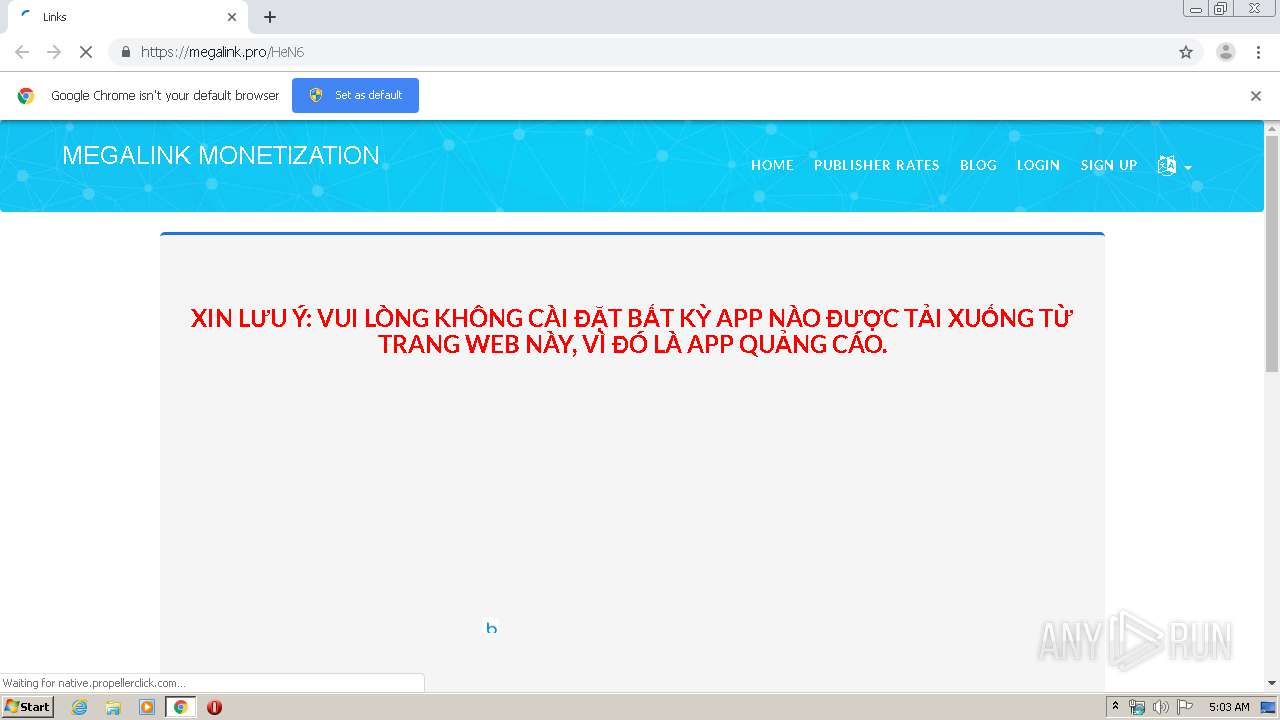Open PUBLISHER RATES page
Viewport: 1280px width, 720px height.
[x=876, y=165]
